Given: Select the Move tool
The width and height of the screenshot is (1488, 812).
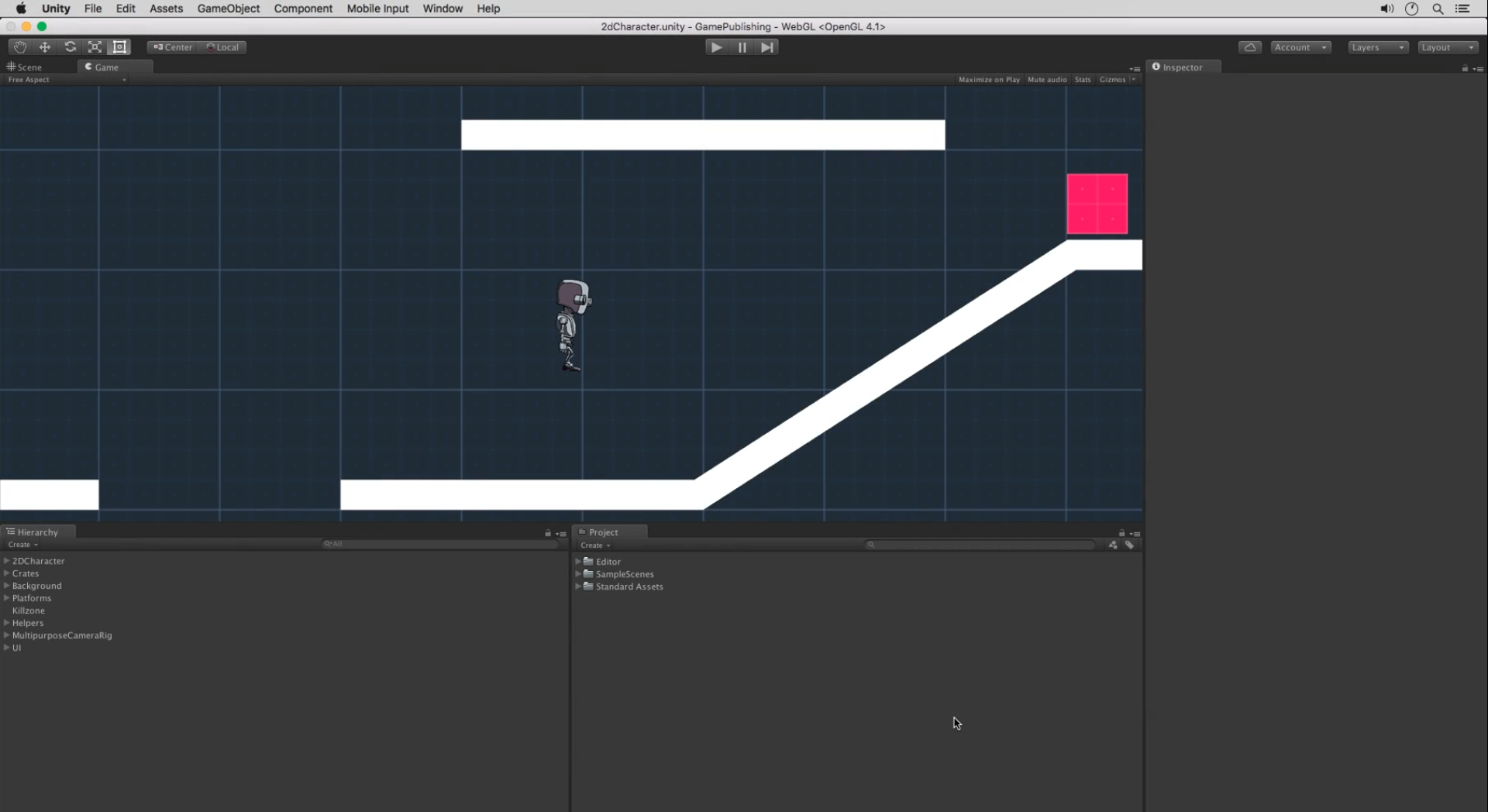Looking at the screenshot, I should pyautogui.click(x=45, y=47).
